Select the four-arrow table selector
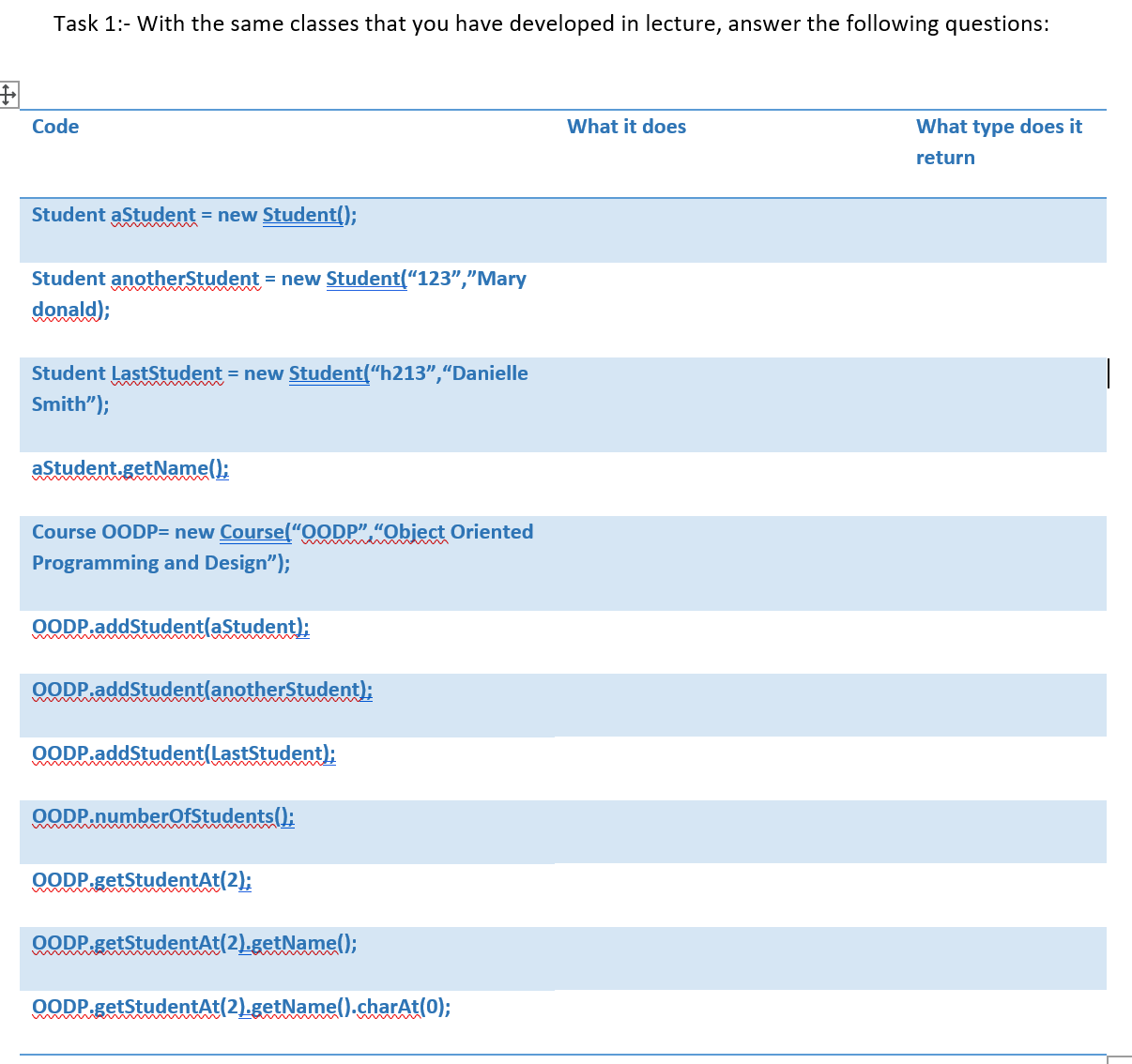The width and height of the screenshot is (1132, 1064). pyautogui.click(x=9, y=94)
